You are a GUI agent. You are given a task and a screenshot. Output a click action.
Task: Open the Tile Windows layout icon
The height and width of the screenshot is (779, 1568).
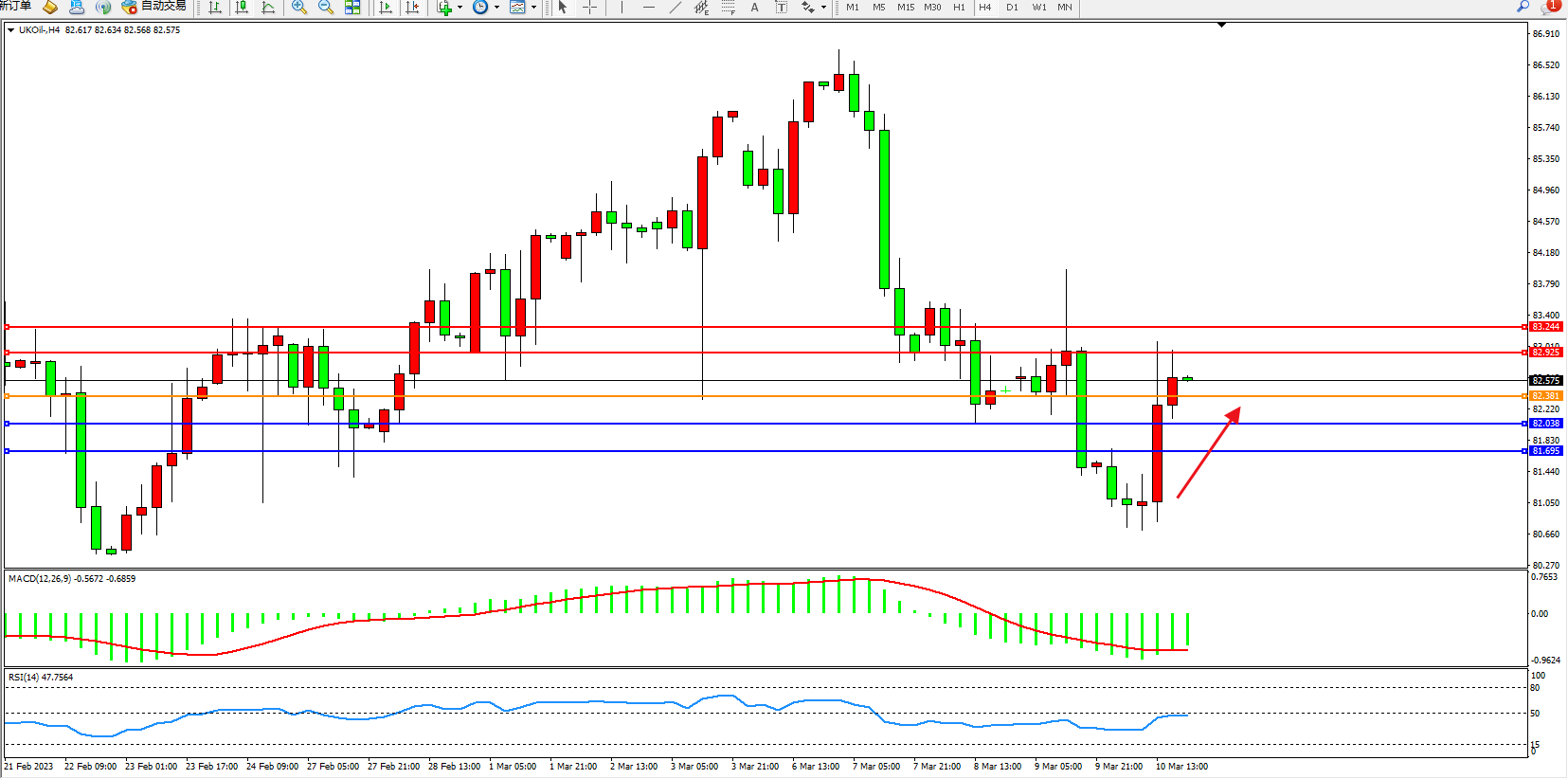click(352, 8)
